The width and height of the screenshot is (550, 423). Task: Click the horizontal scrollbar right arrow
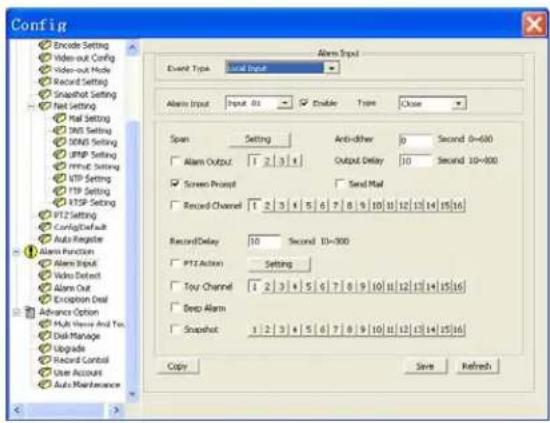[x=116, y=409]
